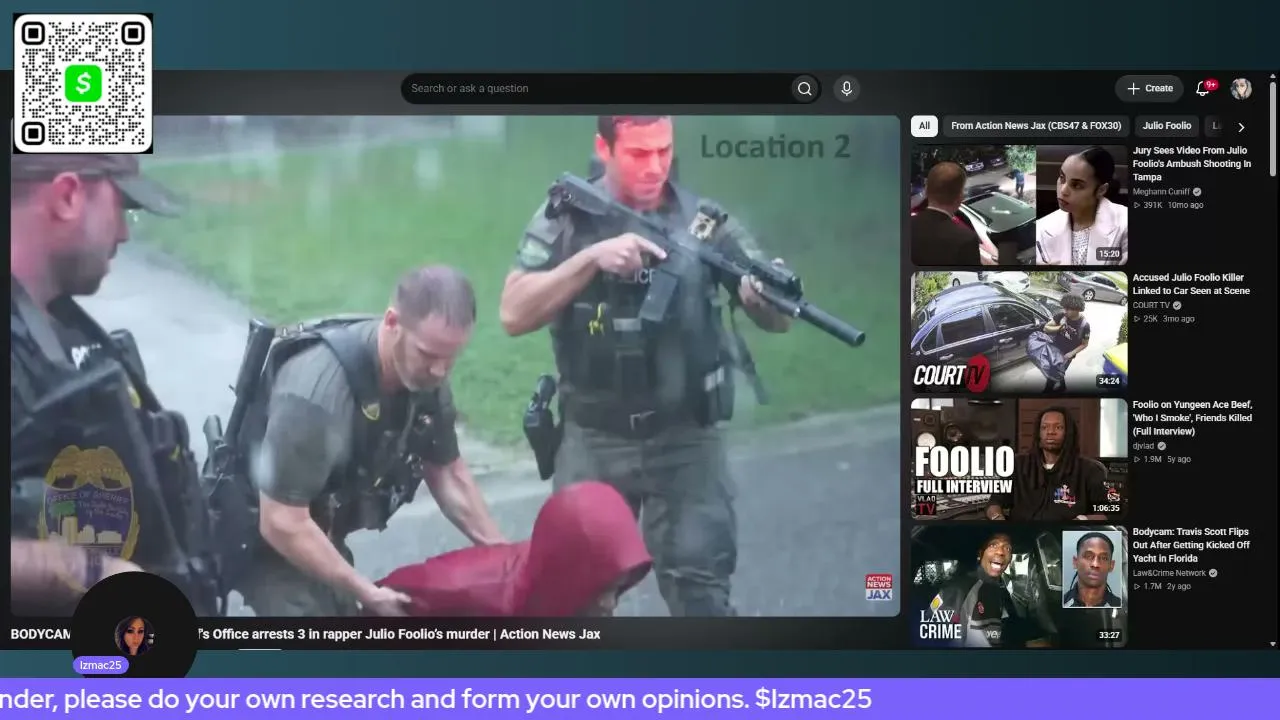
Task: Click the 33:27 duration badge
Action: 1109,635
